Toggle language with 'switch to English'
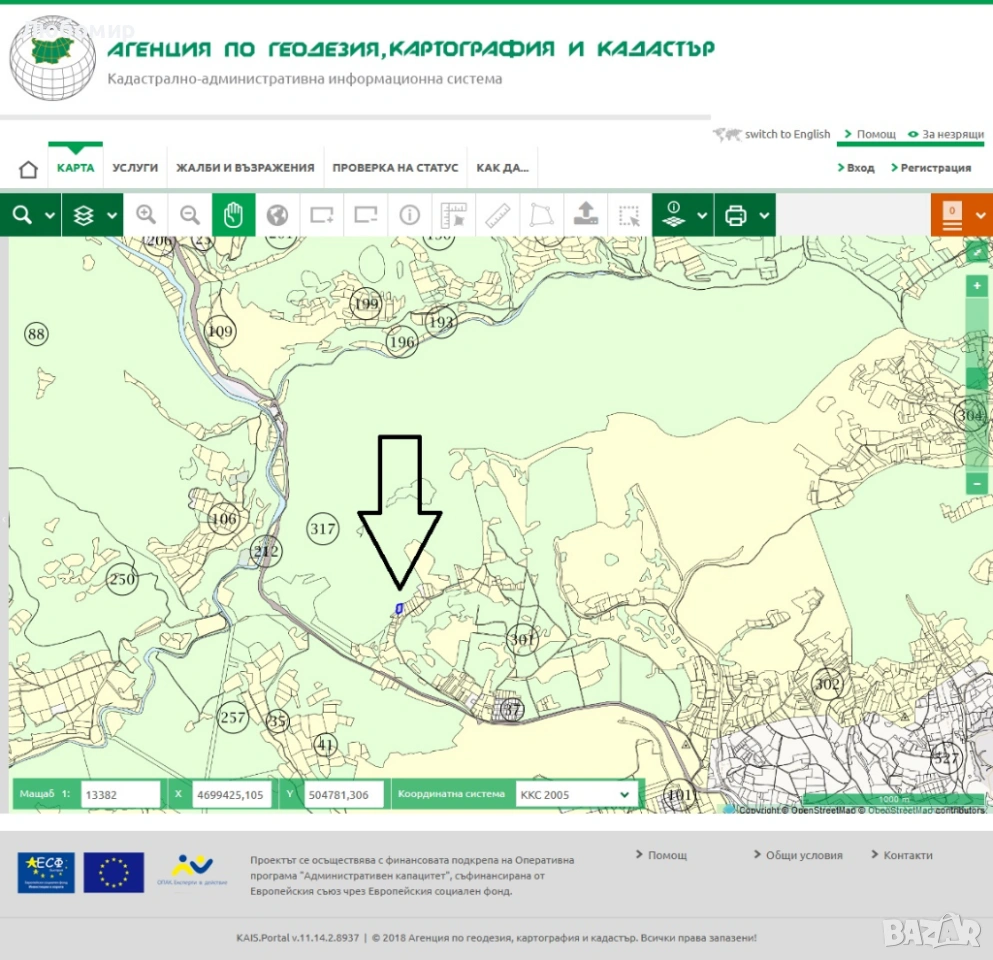Viewport: 993px width, 960px height. [x=786, y=134]
